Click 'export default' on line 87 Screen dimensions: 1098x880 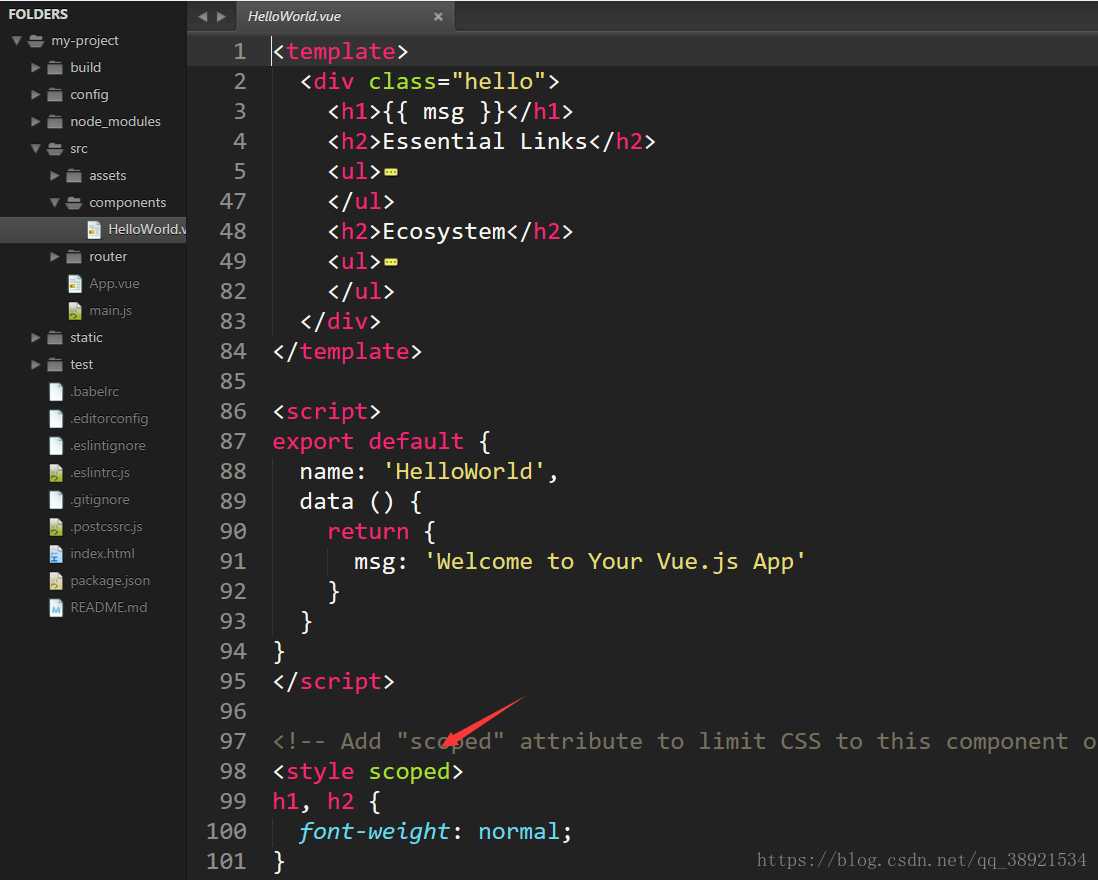coord(368,442)
